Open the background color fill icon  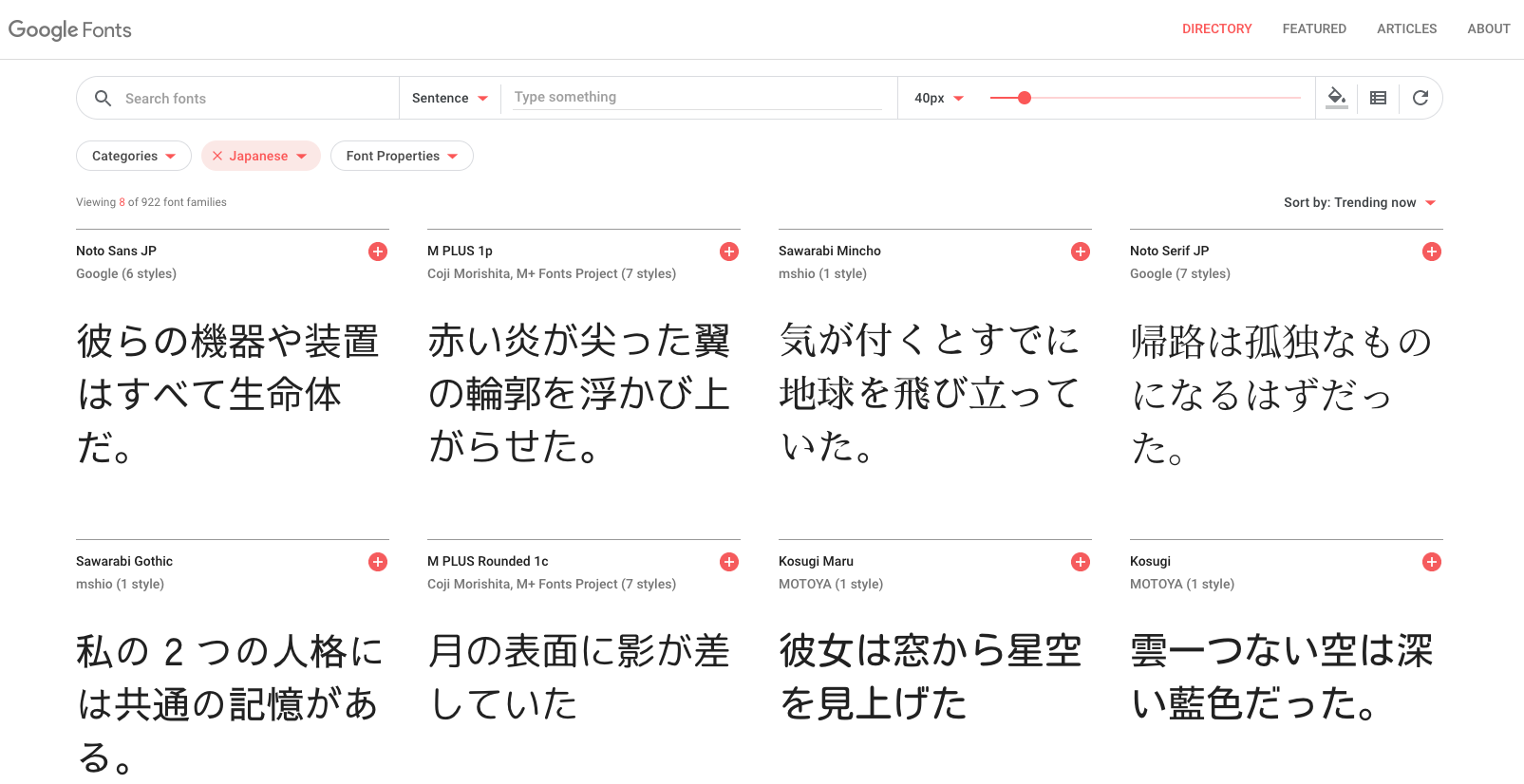pos(1337,98)
